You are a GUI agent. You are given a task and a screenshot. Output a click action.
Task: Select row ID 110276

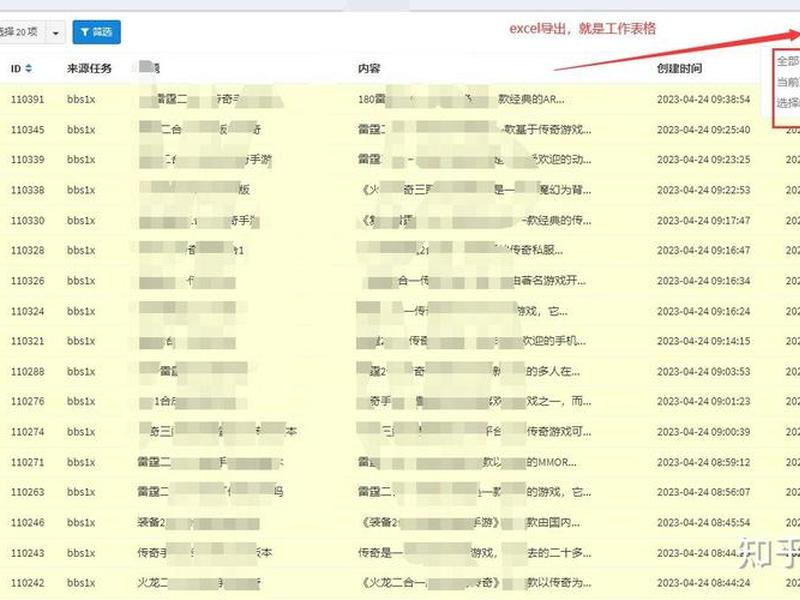click(28, 402)
